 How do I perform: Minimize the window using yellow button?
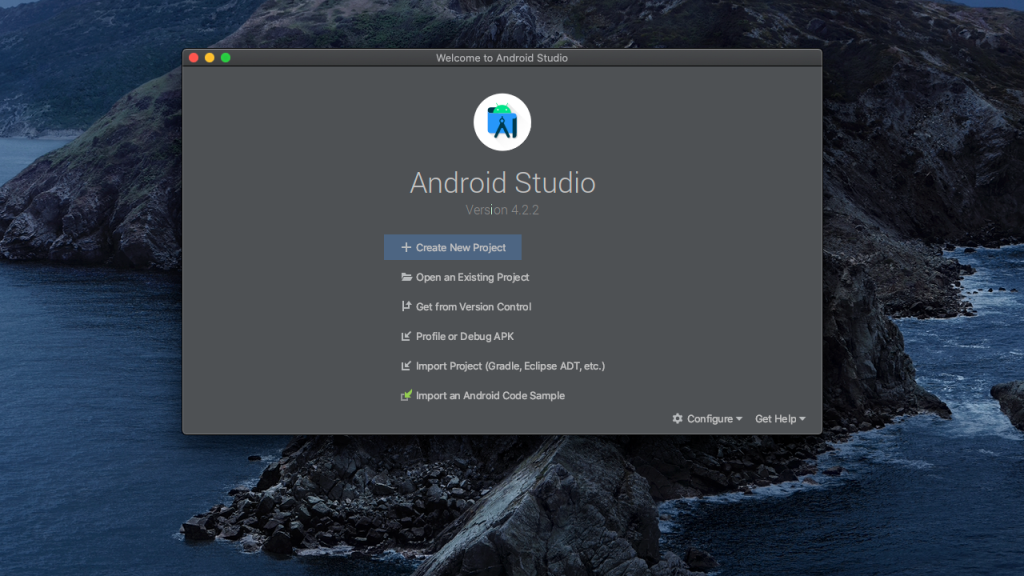click(210, 57)
